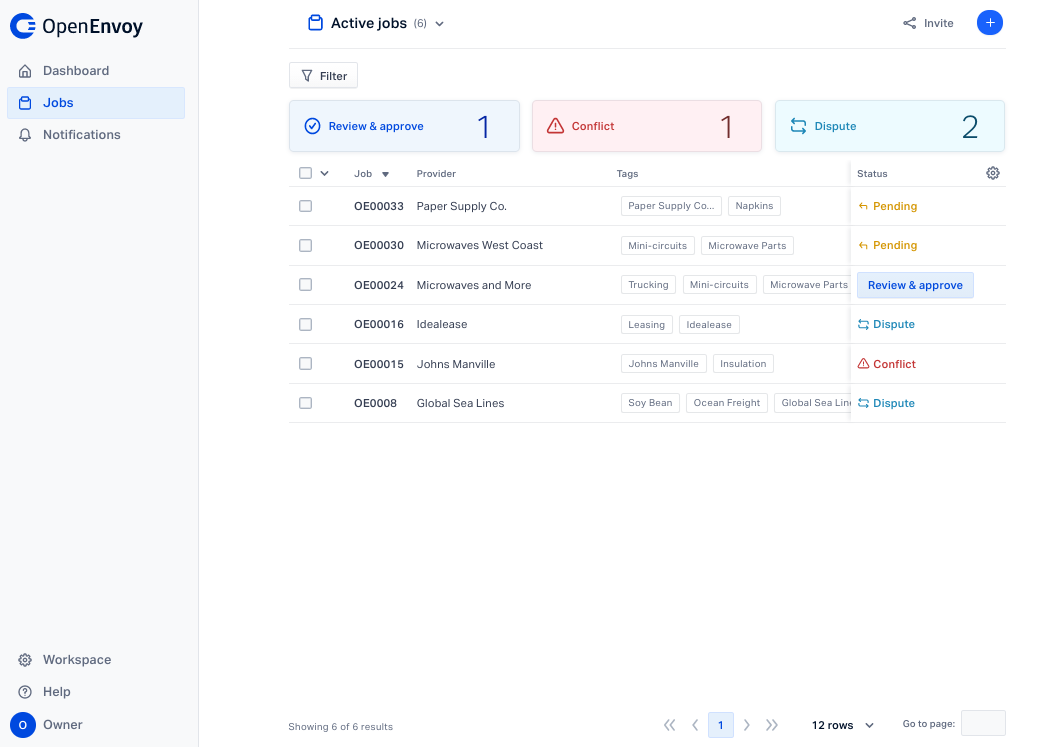This screenshot has width=1050, height=747.
Task: Click the Owner avatar circle
Action: (23, 725)
